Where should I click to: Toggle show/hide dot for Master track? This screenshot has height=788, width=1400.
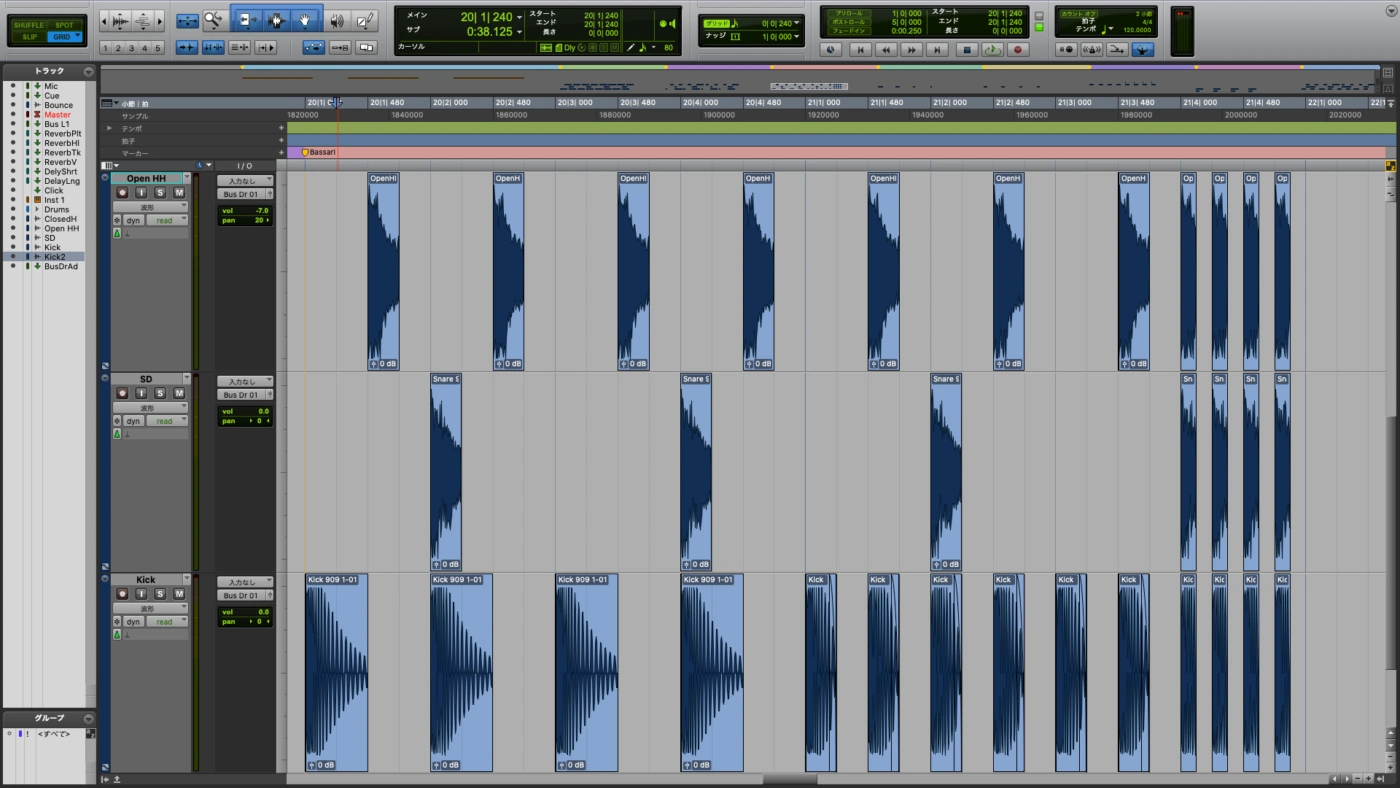(x=14, y=115)
